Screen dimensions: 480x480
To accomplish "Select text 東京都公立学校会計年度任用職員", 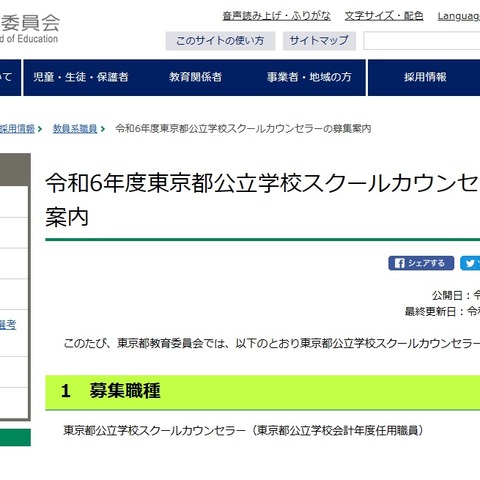I will click(x=337, y=431).
